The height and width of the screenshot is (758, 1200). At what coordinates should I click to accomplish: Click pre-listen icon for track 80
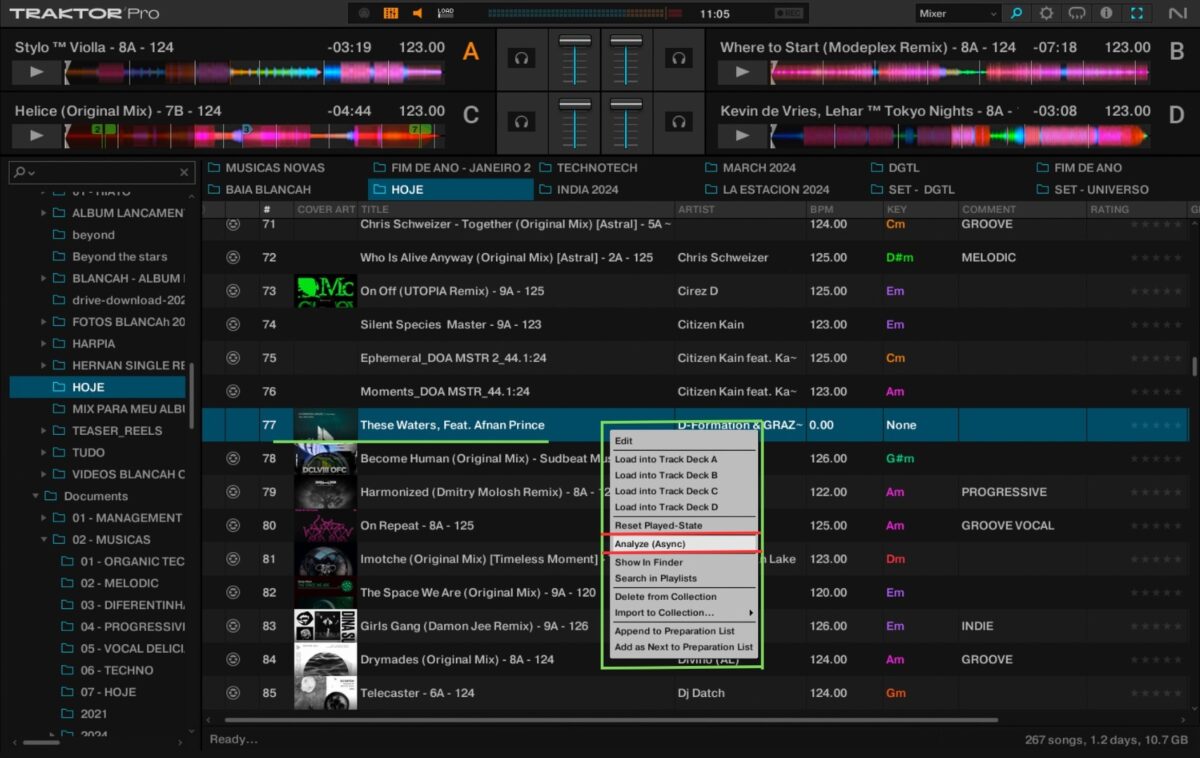pos(233,526)
